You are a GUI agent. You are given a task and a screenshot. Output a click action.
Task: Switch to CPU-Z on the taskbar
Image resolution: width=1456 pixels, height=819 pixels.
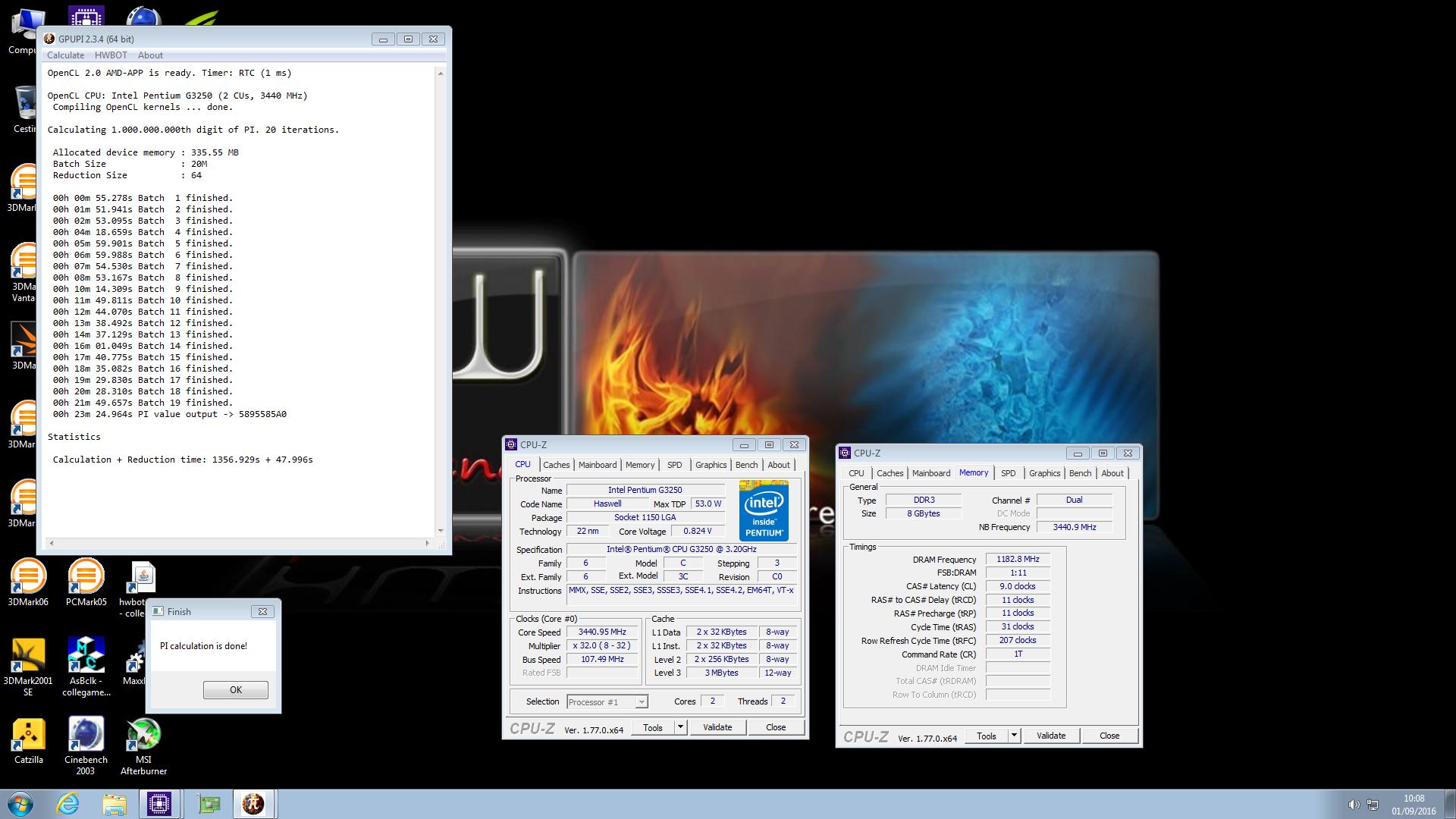(x=159, y=804)
